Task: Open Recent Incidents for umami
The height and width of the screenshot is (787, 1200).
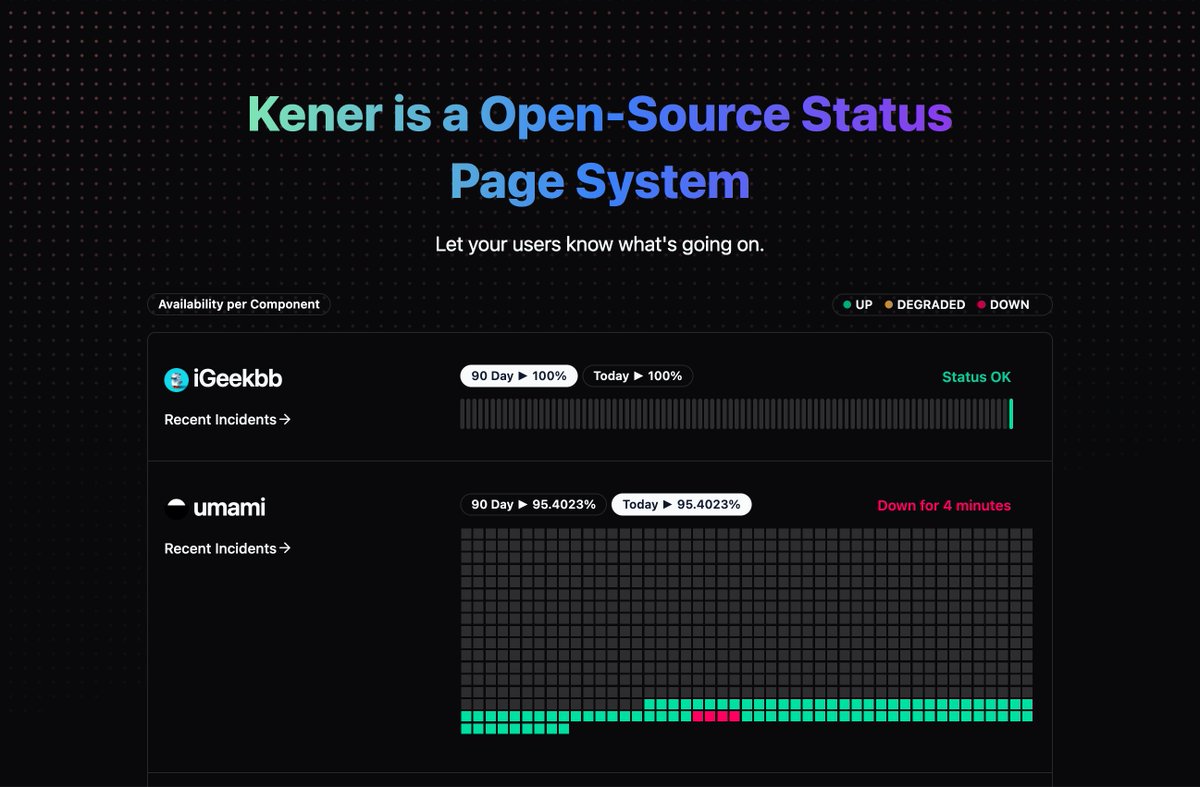Action: tap(227, 548)
